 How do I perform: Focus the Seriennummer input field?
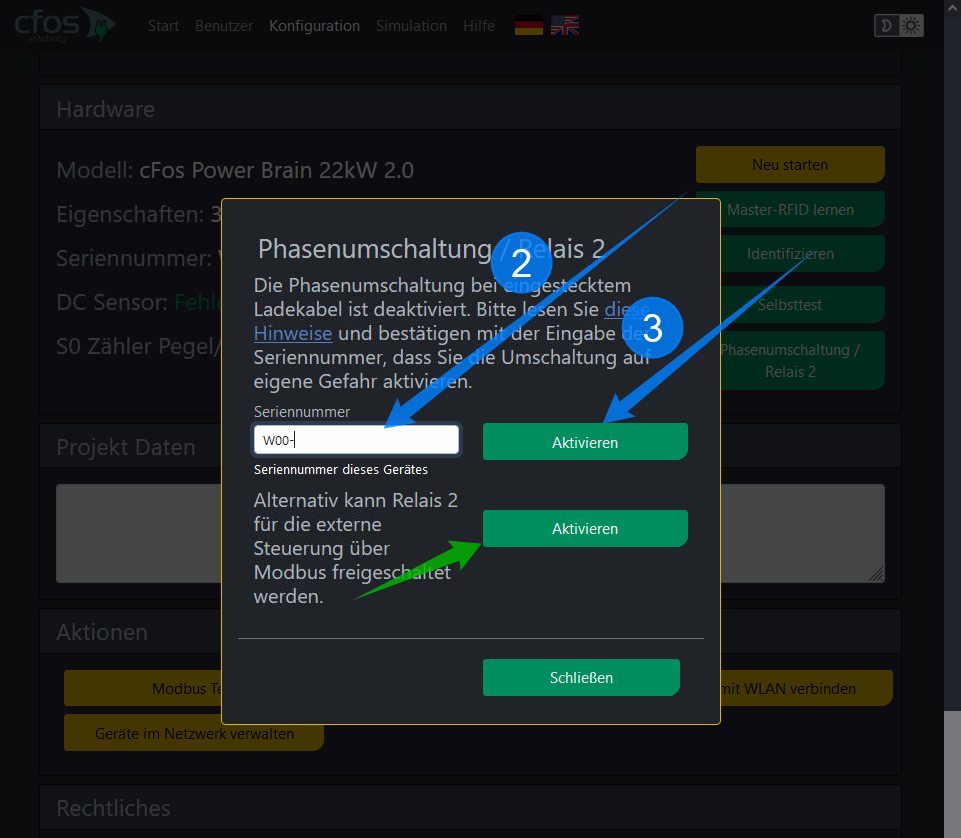356,440
